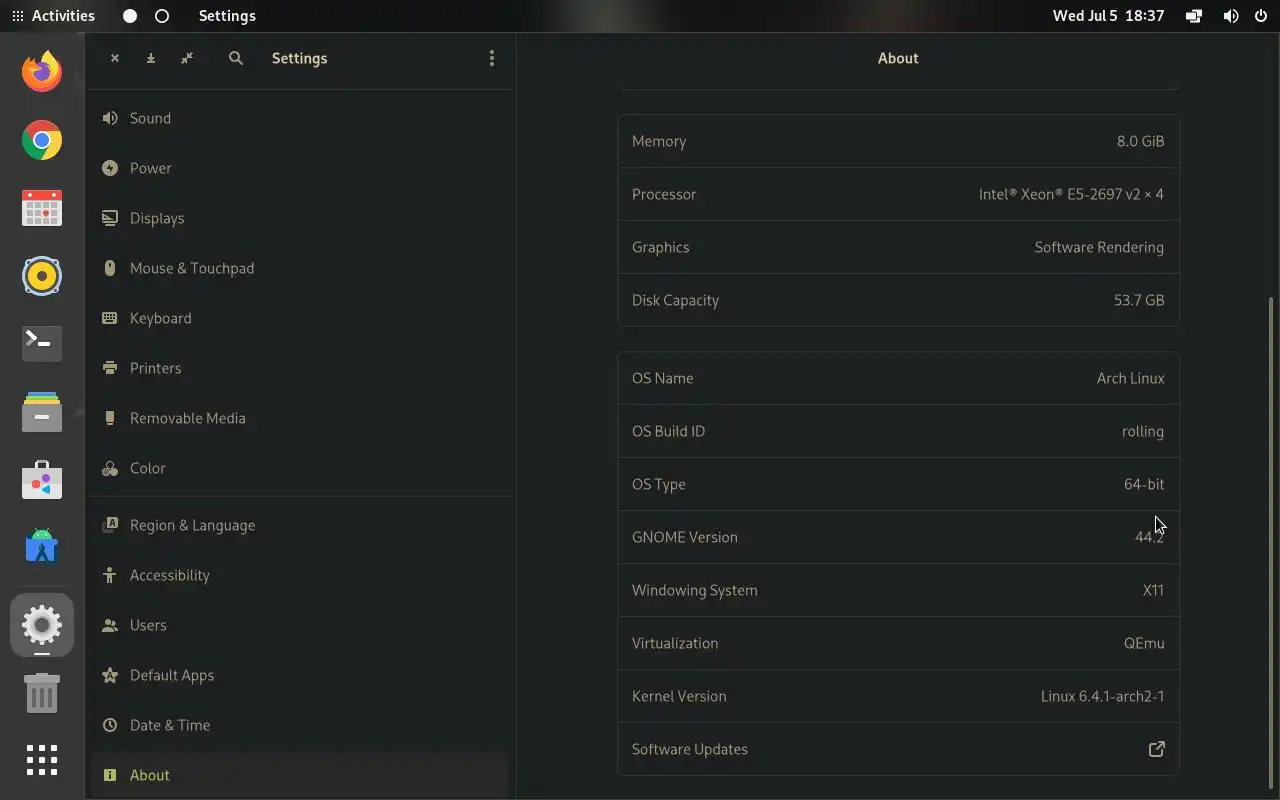The height and width of the screenshot is (800, 1280).
Task: Open the Rhythmbox music player icon
Action: (42, 276)
